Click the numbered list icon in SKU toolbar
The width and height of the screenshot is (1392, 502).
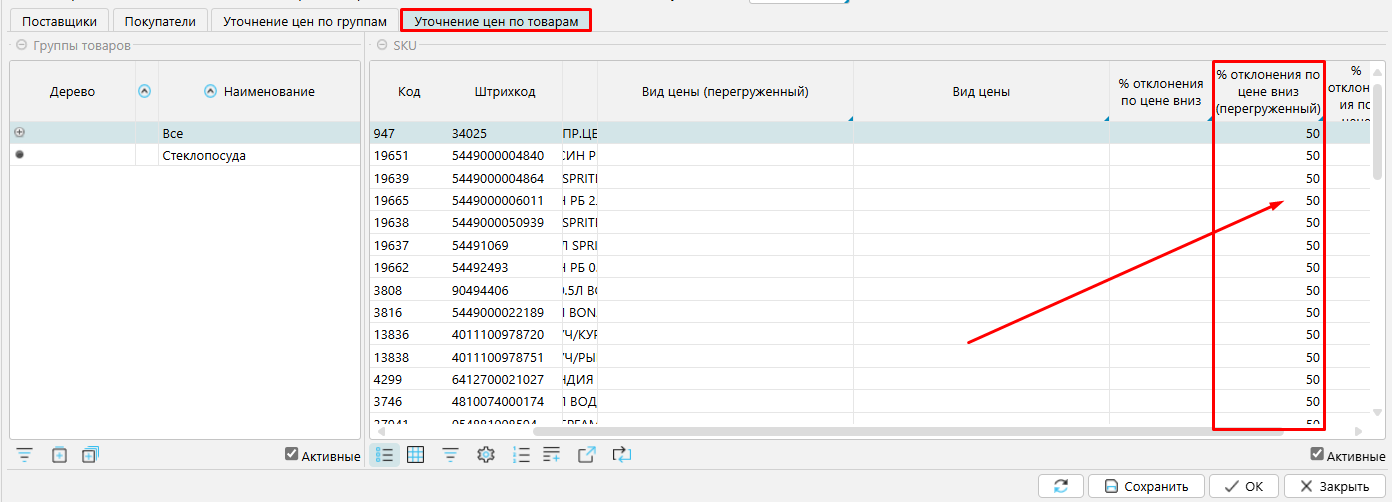point(520,455)
